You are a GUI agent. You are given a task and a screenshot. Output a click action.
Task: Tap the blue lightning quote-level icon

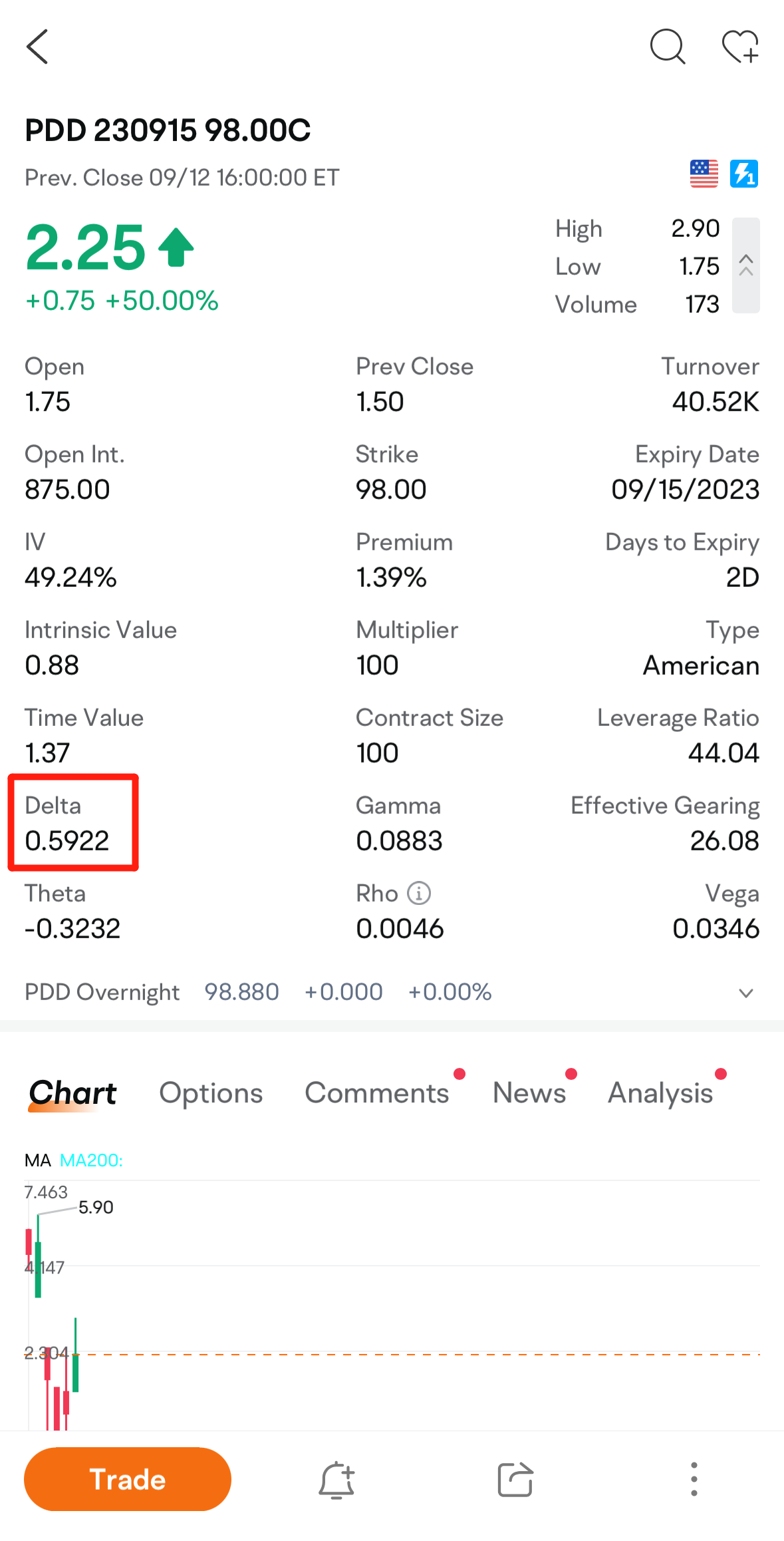point(744,174)
